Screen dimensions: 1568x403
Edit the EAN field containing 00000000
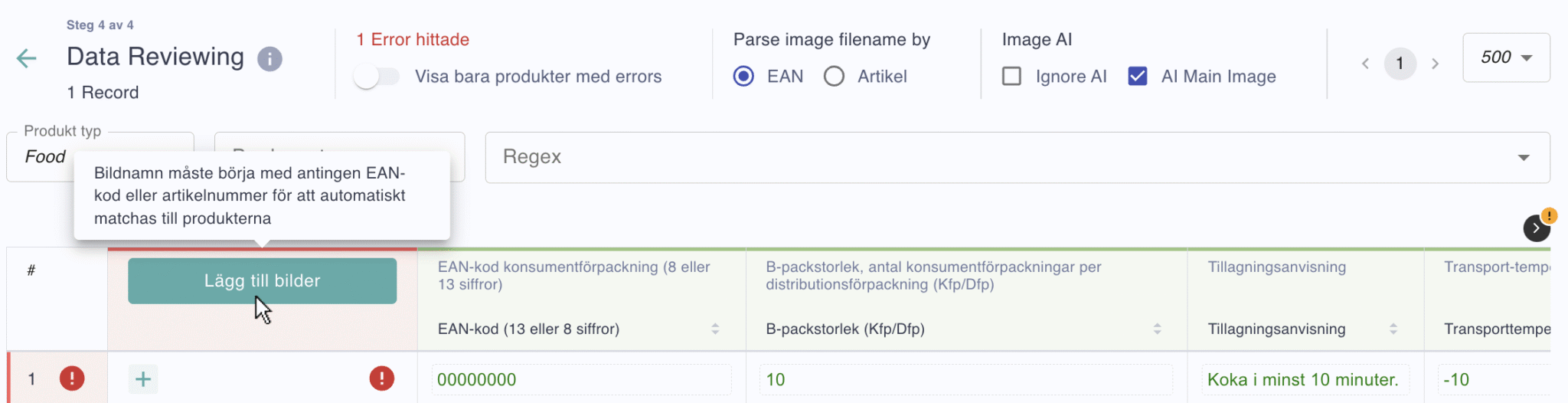click(582, 380)
